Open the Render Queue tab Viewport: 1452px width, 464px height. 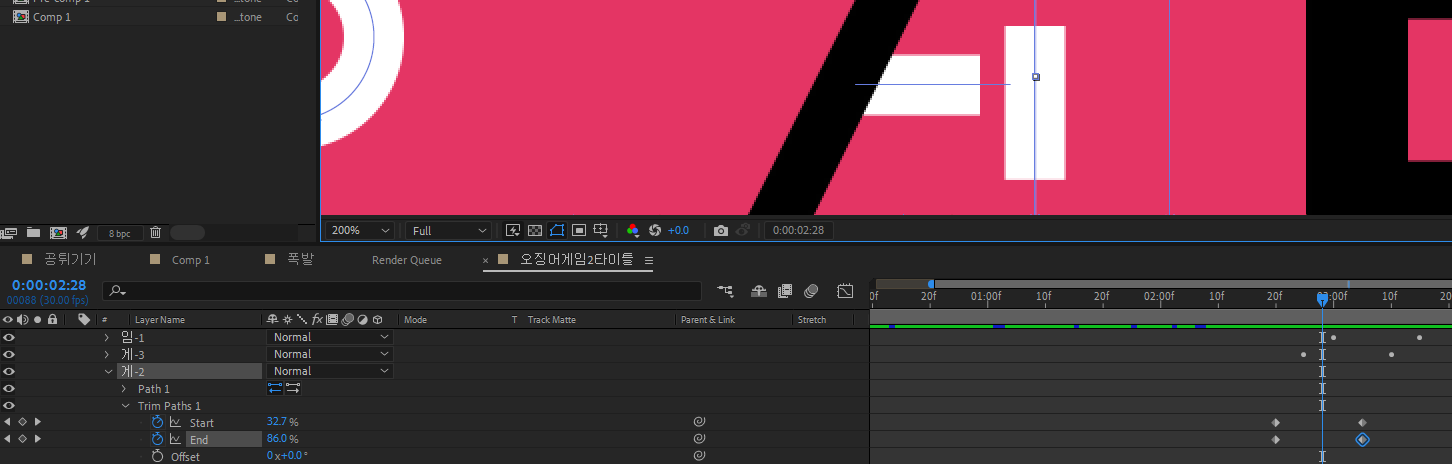pyautogui.click(x=407, y=260)
